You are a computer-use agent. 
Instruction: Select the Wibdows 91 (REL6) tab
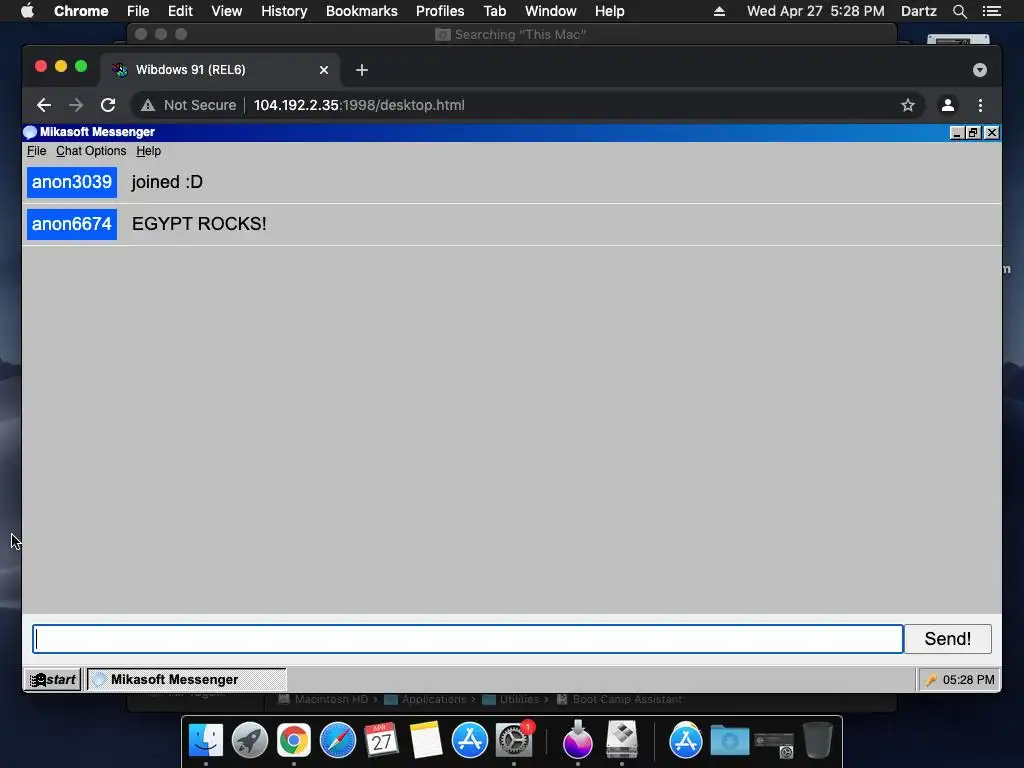[220, 70]
